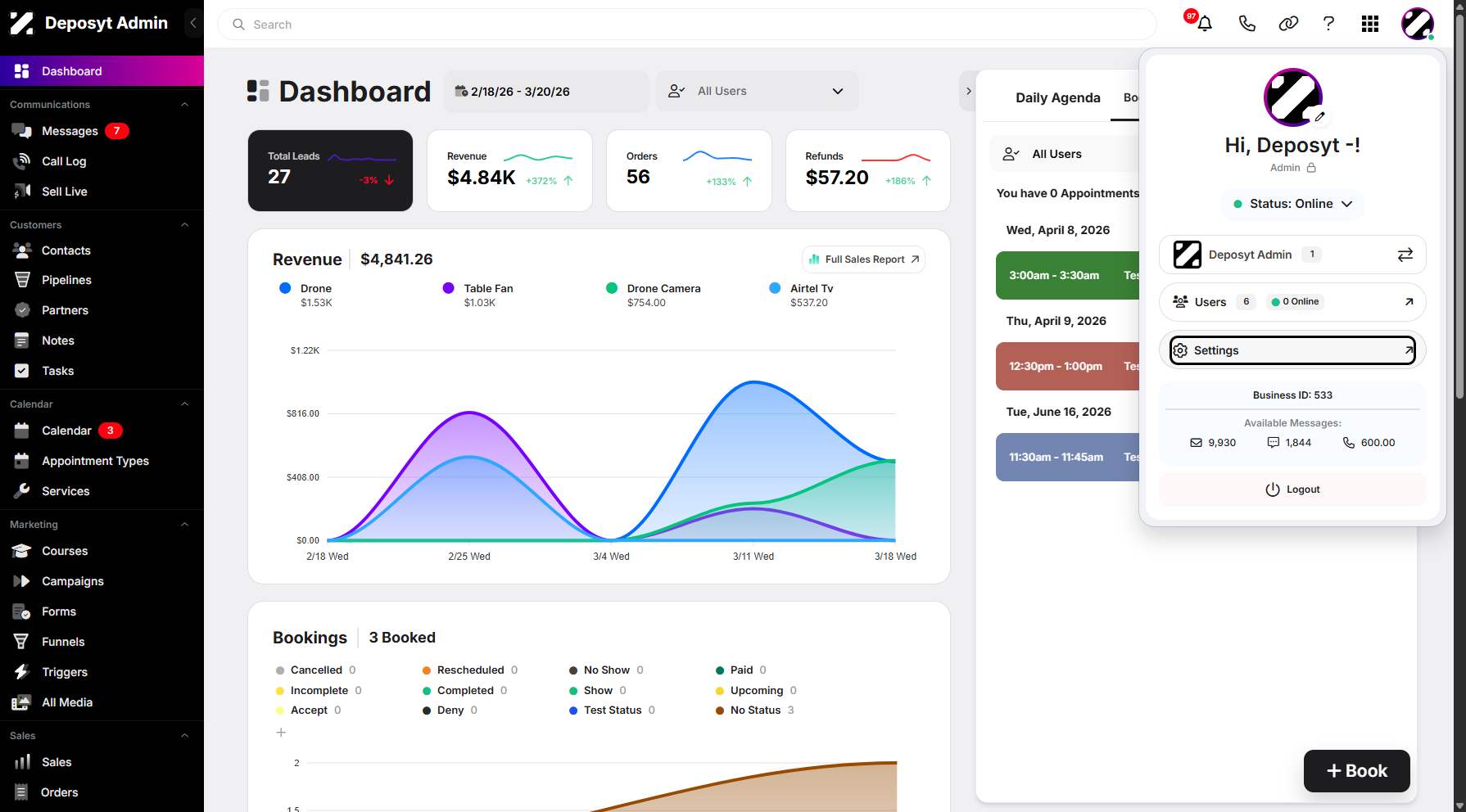Click the + Book button
1466x812 pixels.
point(1356,771)
